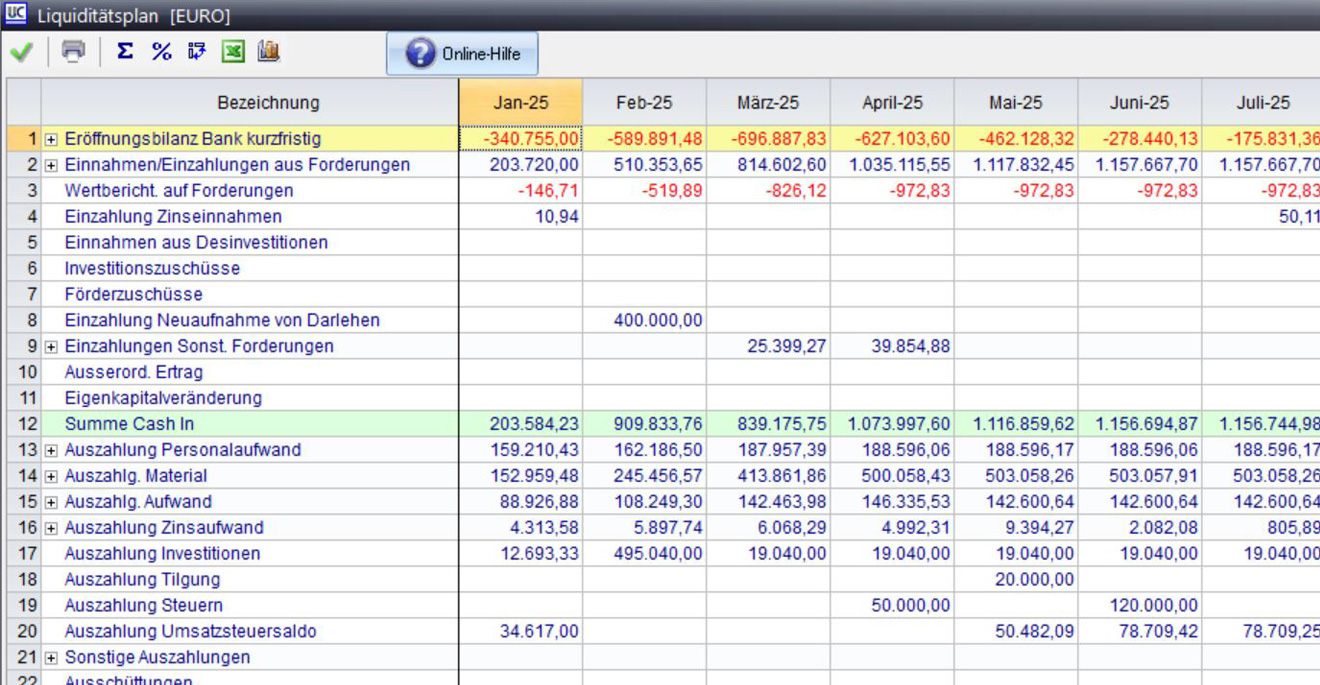1320x685 pixels.
Task: Expand Einnahmen/Einzahlungen aus Forderungen row
Action: [51, 165]
